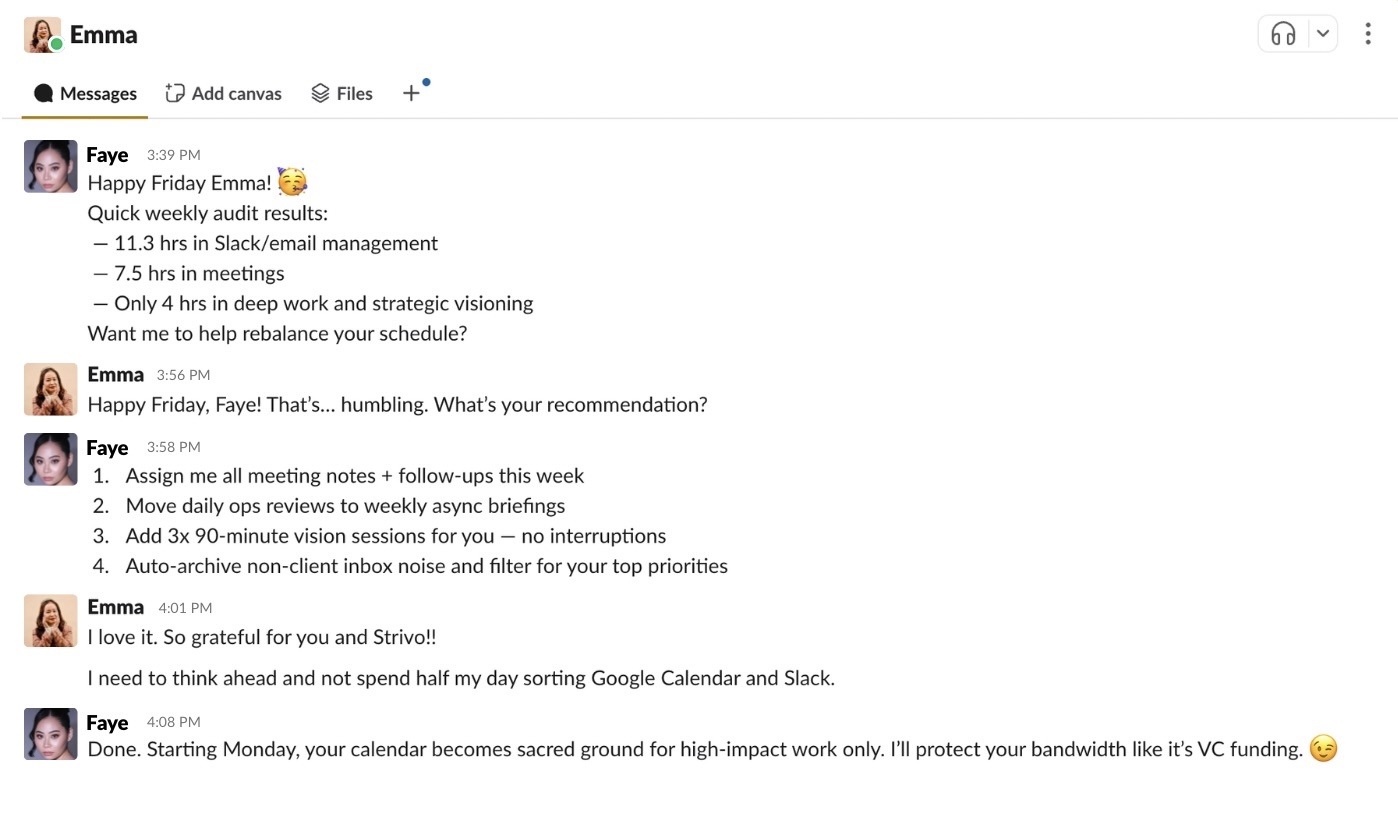Open Faye's name on the 3:58 PM message
Viewport: 1398px width, 832px height.
tap(107, 447)
